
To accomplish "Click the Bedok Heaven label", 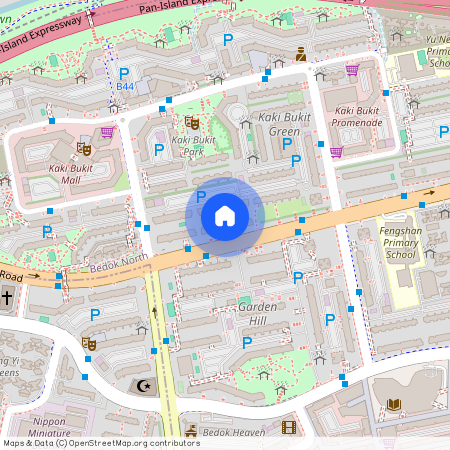I will [x=234, y=432].
